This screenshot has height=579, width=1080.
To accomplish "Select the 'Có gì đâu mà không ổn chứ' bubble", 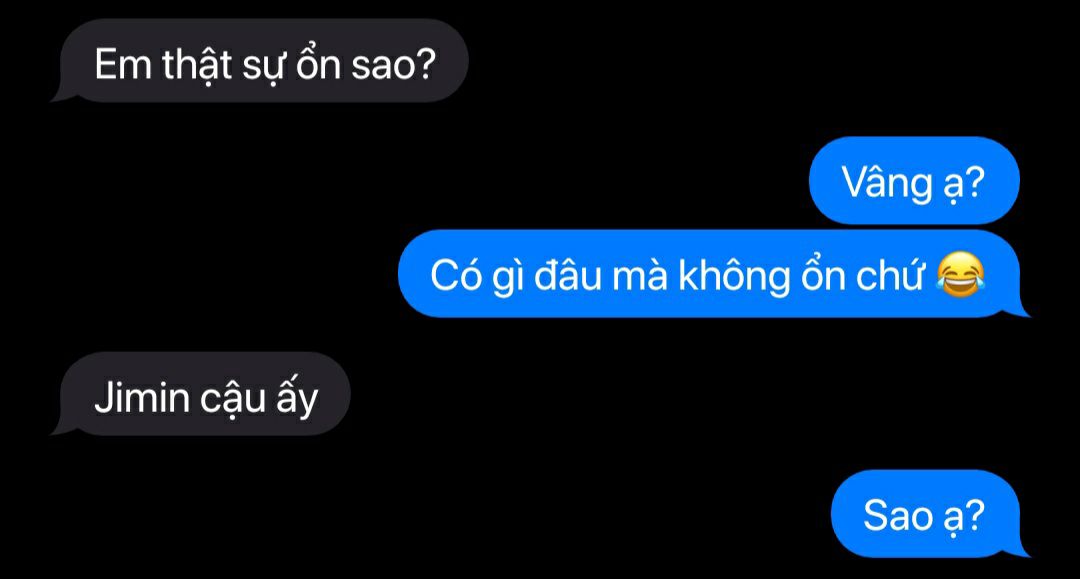I will (x=713, y=274).
